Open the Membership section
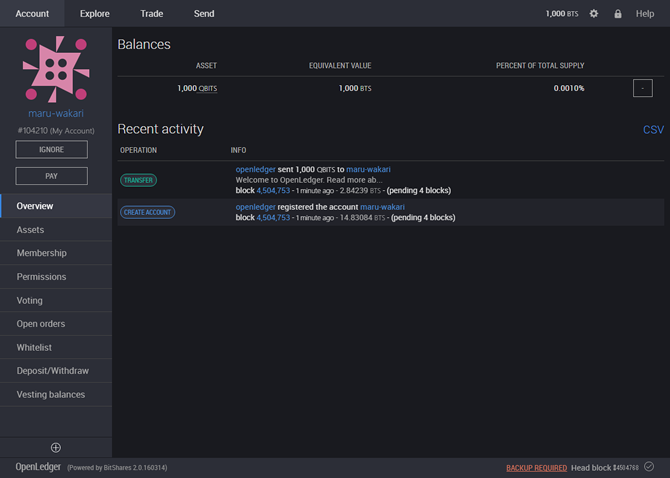 [41, 253]
